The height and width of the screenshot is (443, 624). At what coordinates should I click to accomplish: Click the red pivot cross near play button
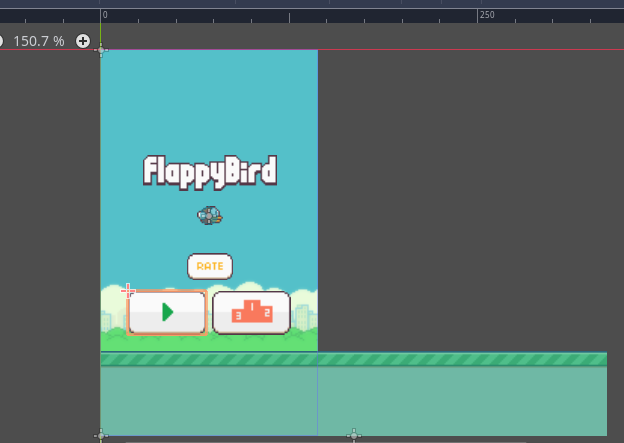pyautogui.click(x=128, y=291)
